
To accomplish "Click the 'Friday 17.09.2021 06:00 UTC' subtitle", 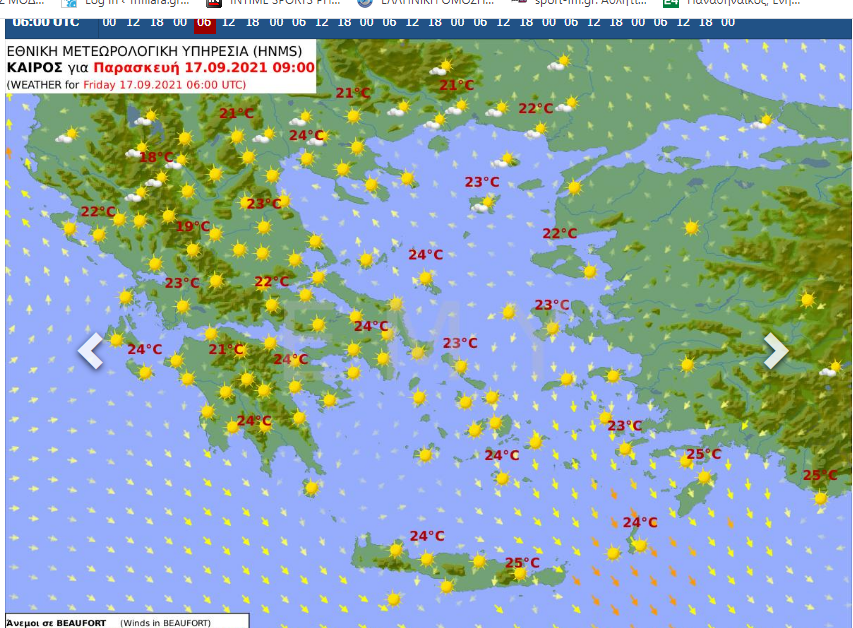I will pyautogui.click(x=164, y=85).
